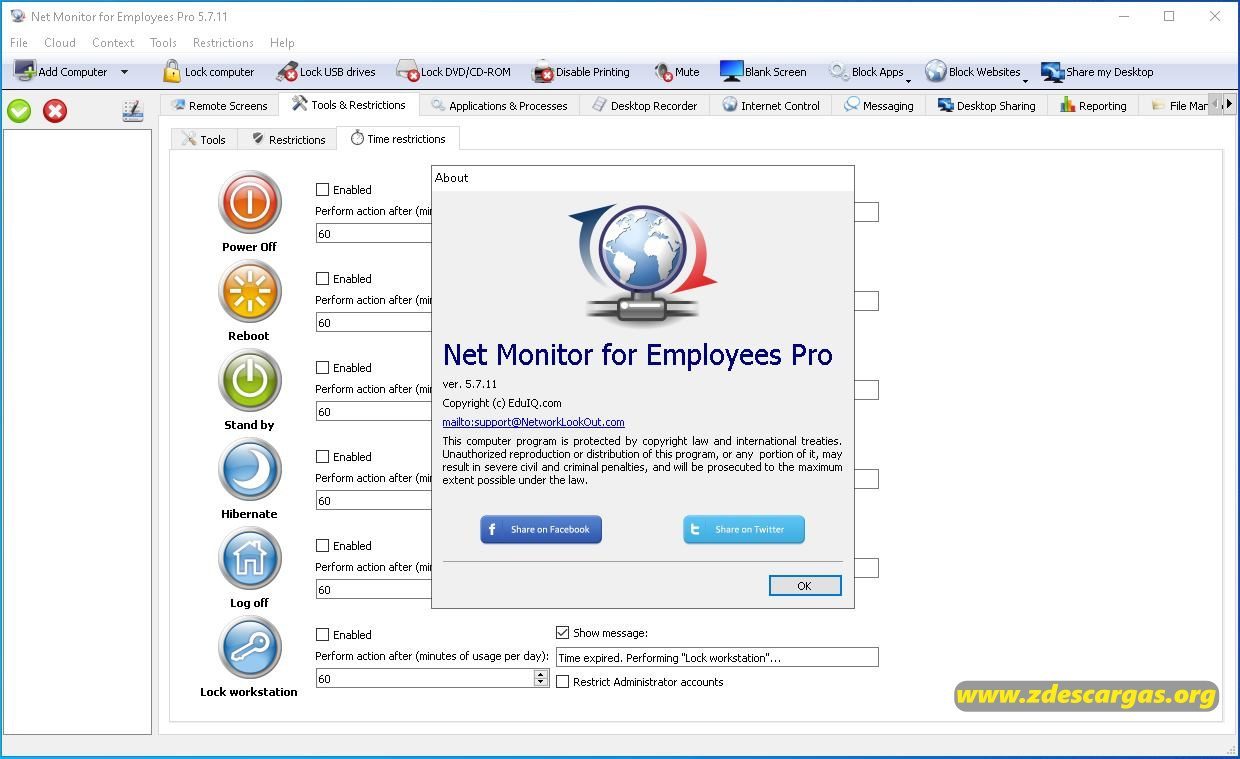The image size is (1240, 759).
Task: Click the Time expired message text field
Action: tap(717, 657)
